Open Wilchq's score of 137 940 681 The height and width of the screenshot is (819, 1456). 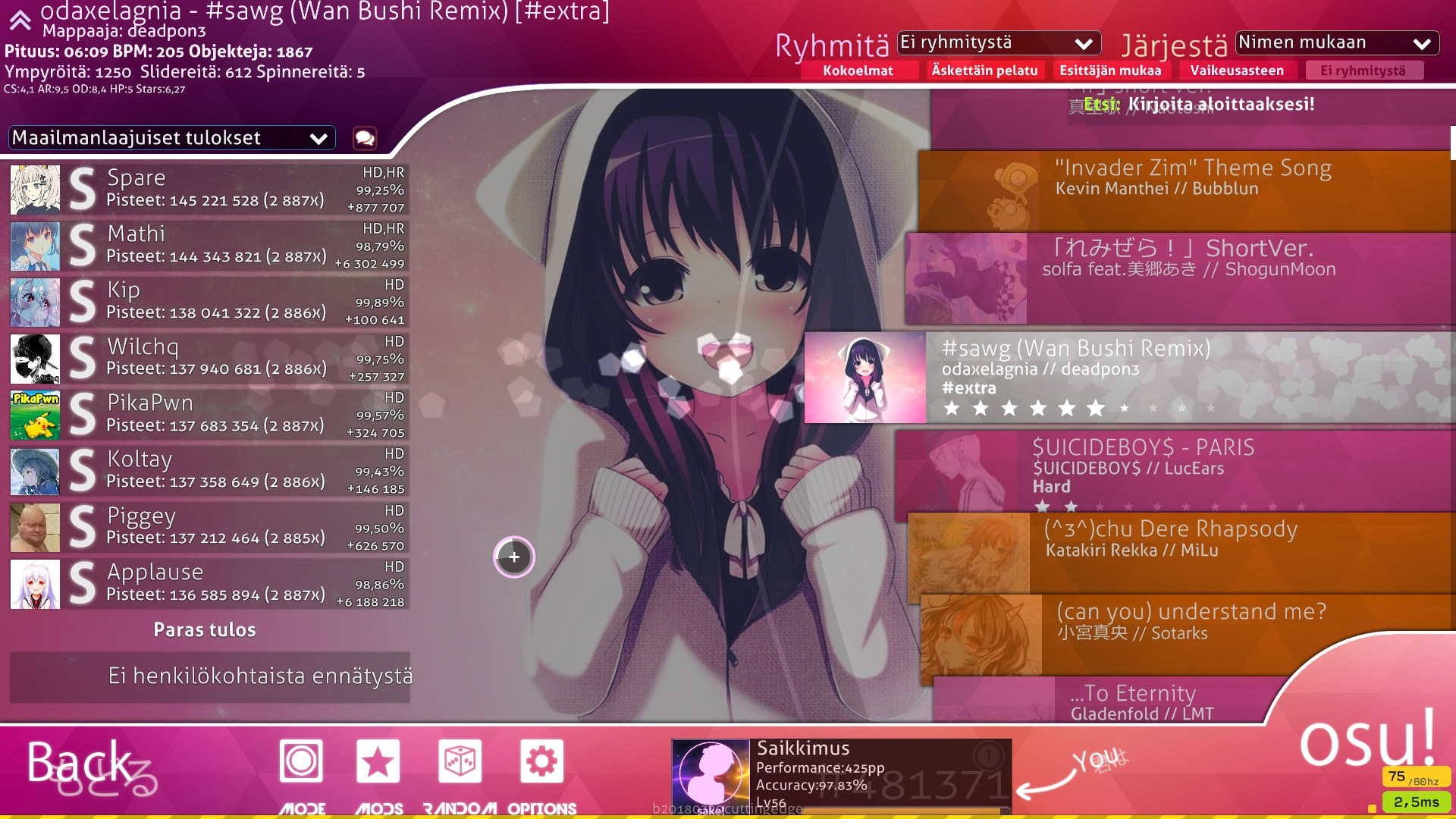[209, 359]
